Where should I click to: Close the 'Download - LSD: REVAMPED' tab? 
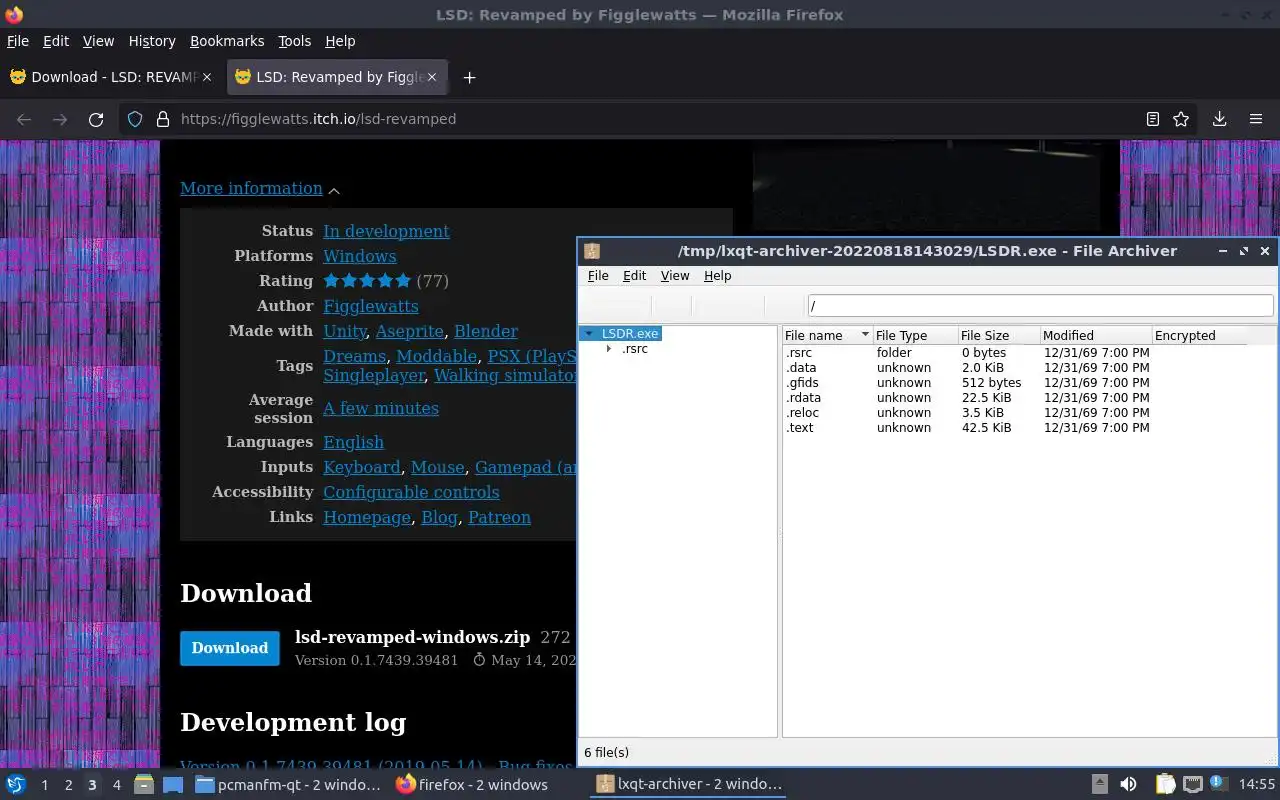pos(207,77)
